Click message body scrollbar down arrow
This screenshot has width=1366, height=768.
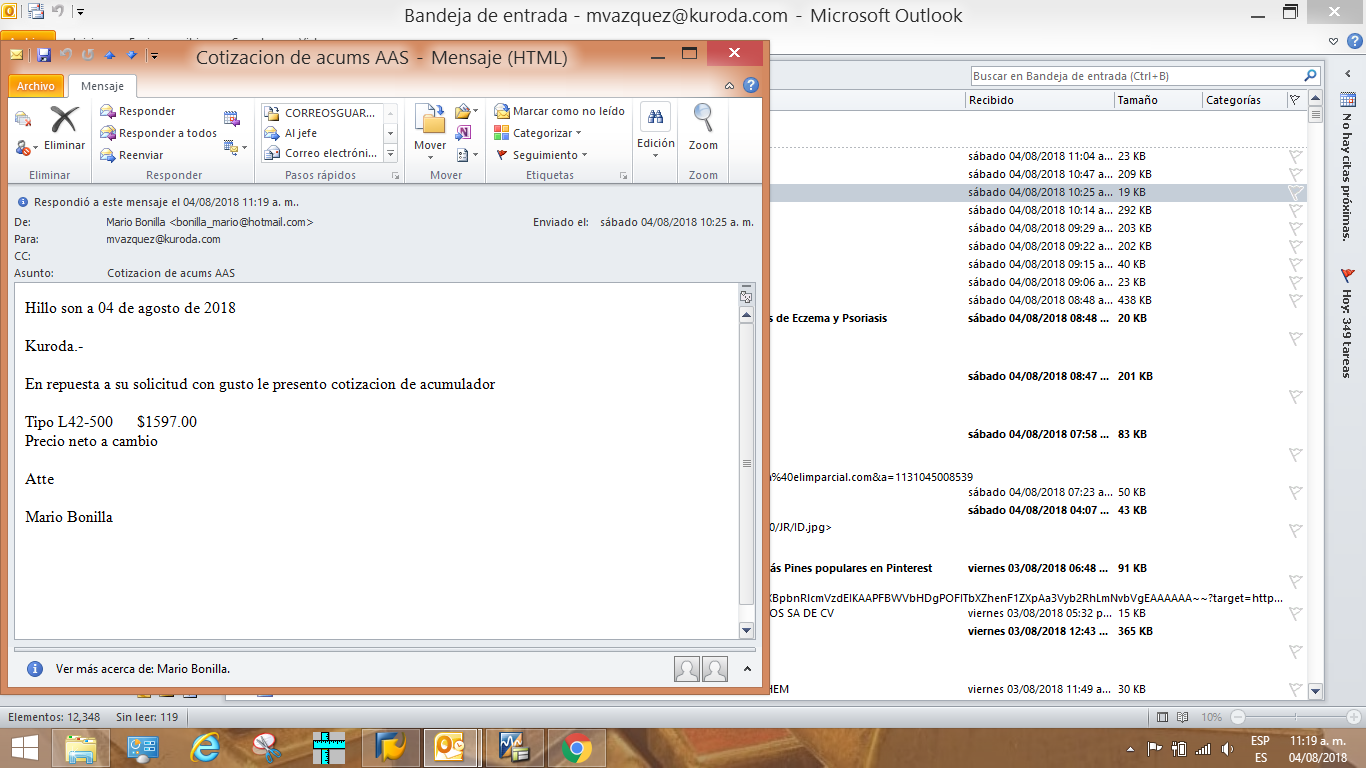pos(746,630)
